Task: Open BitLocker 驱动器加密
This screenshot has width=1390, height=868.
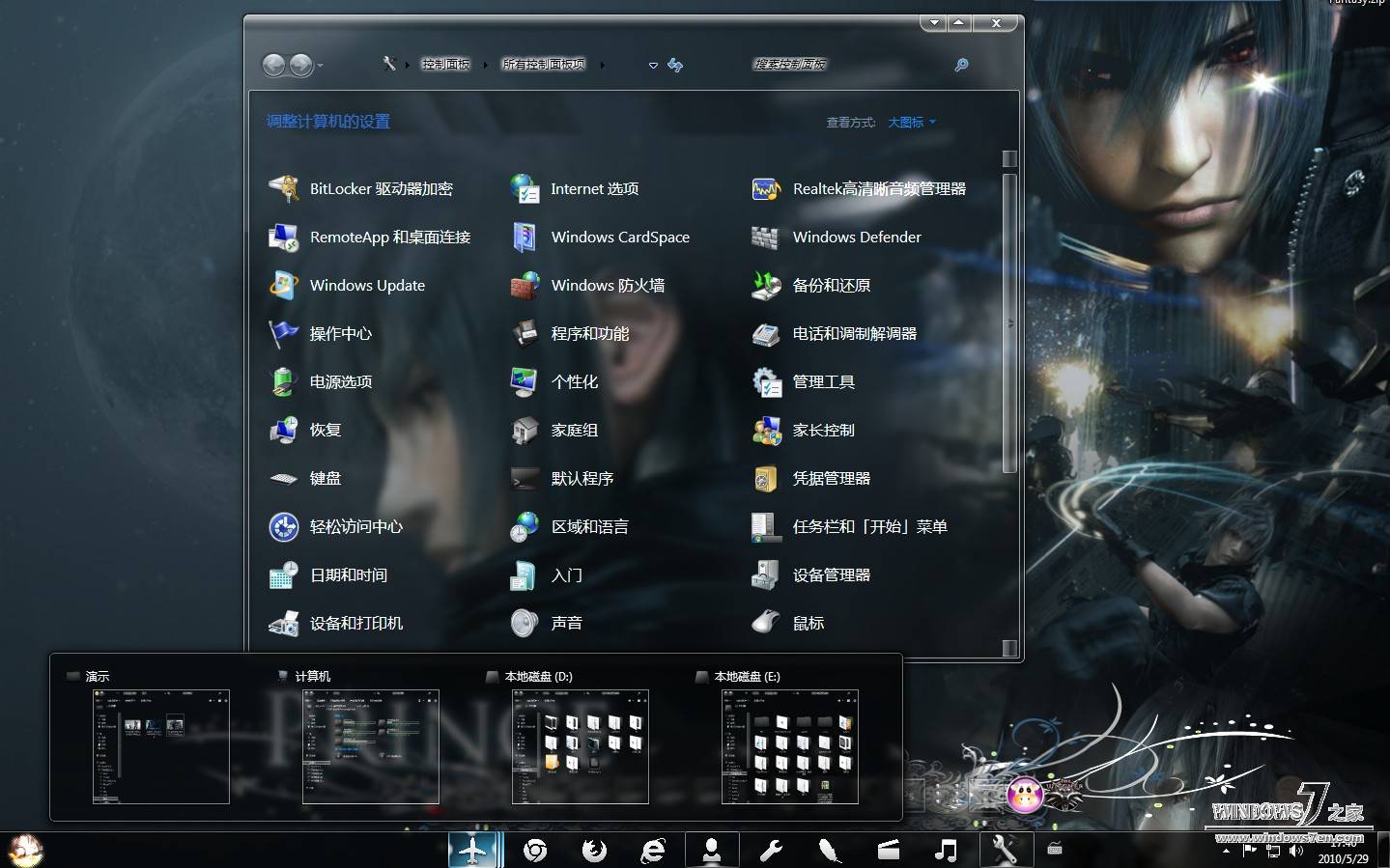Action: 360,188
